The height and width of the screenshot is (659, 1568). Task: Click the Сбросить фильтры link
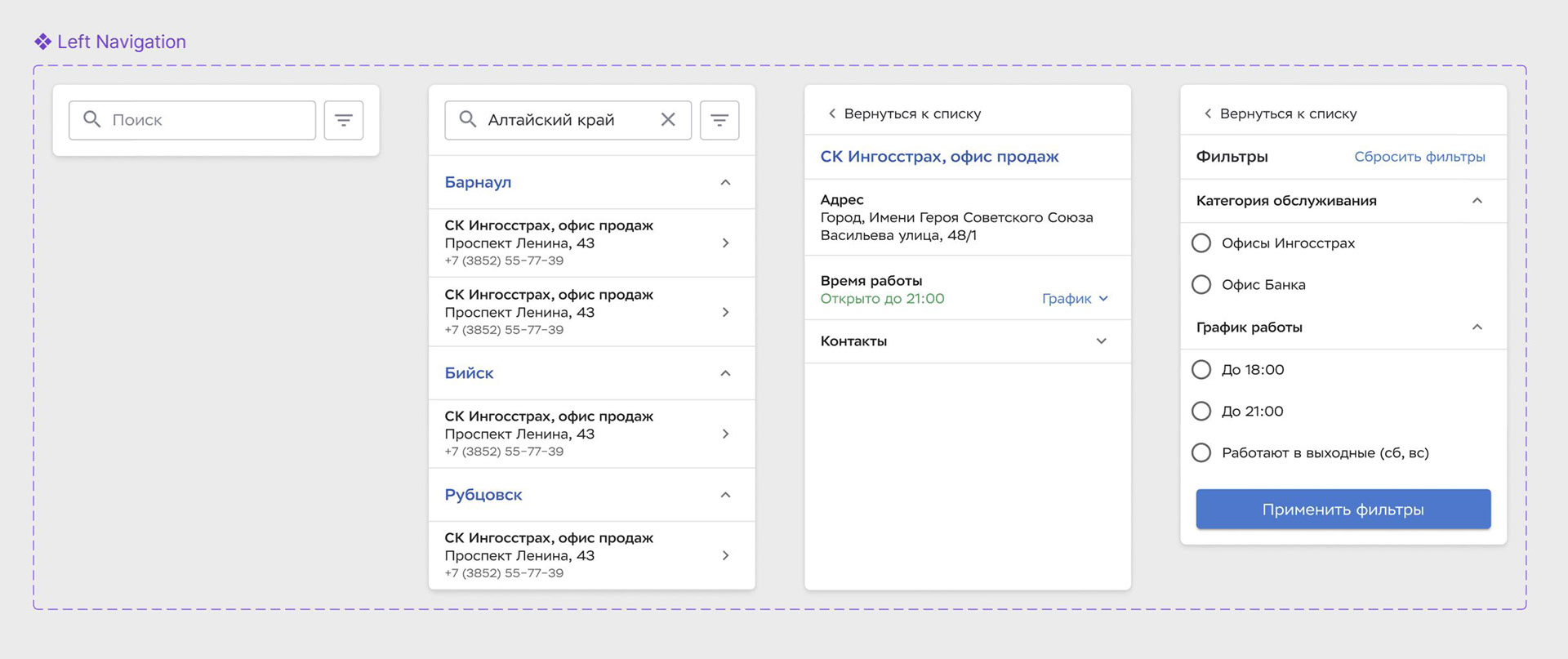click(1419, 157)
